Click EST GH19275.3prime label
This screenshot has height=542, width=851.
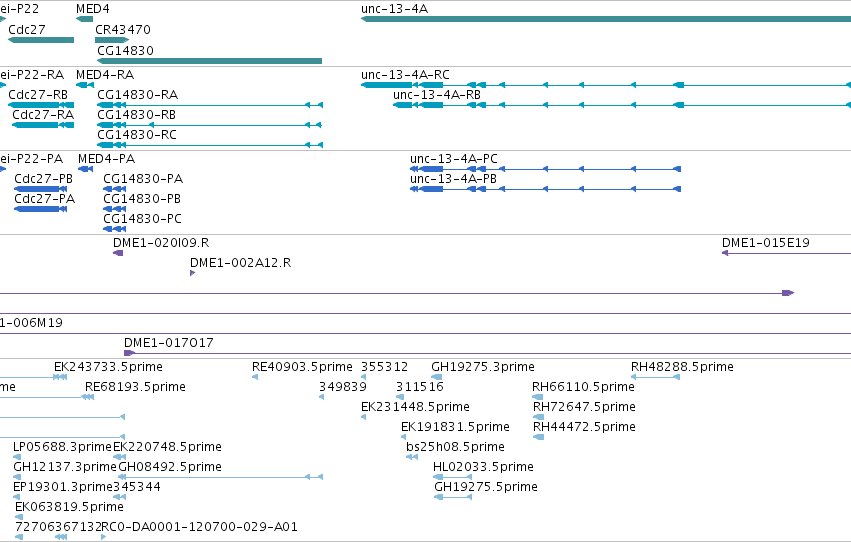click(x=483, y=366)
